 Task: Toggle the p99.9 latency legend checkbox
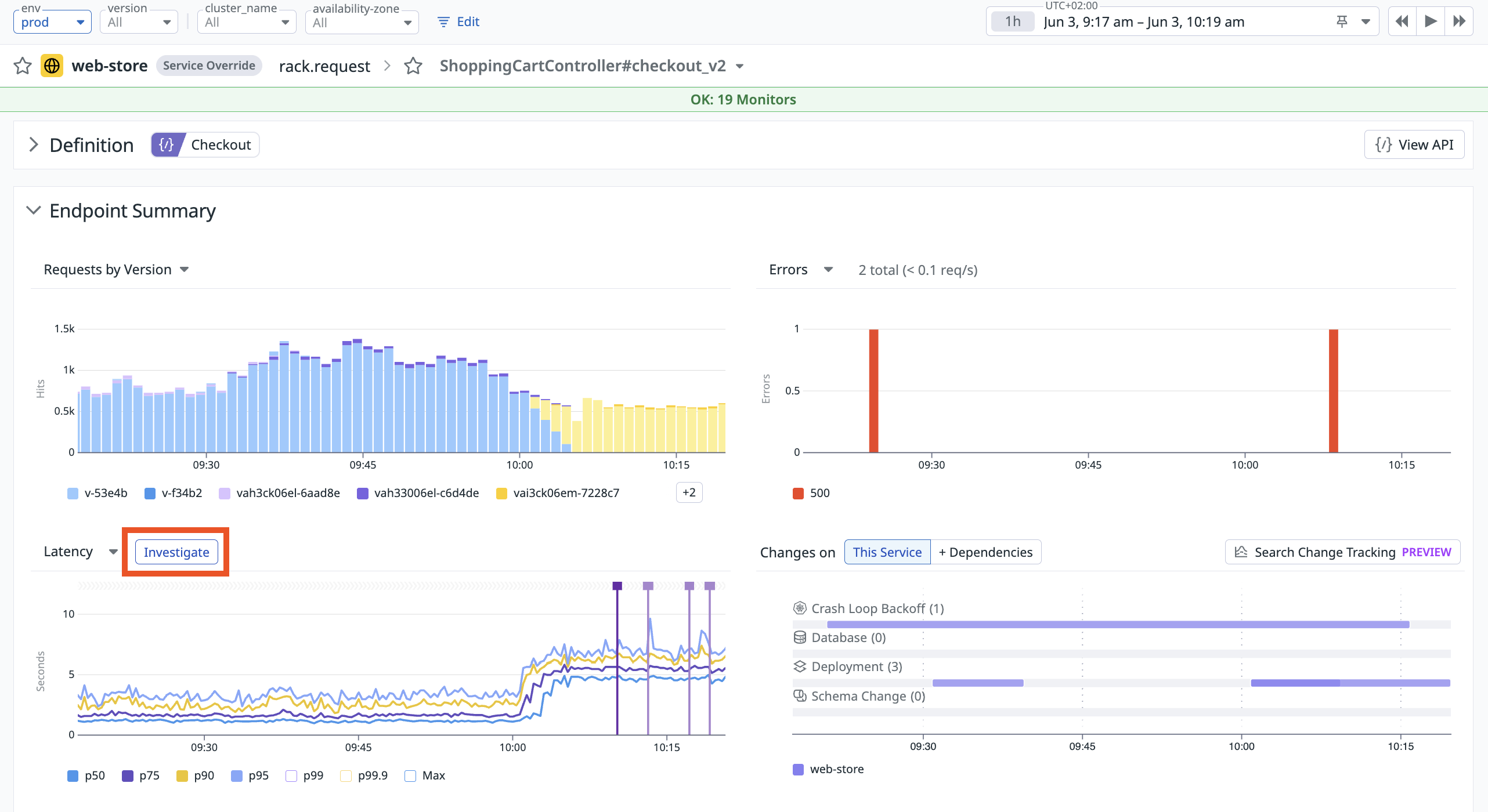pos(346,776)
